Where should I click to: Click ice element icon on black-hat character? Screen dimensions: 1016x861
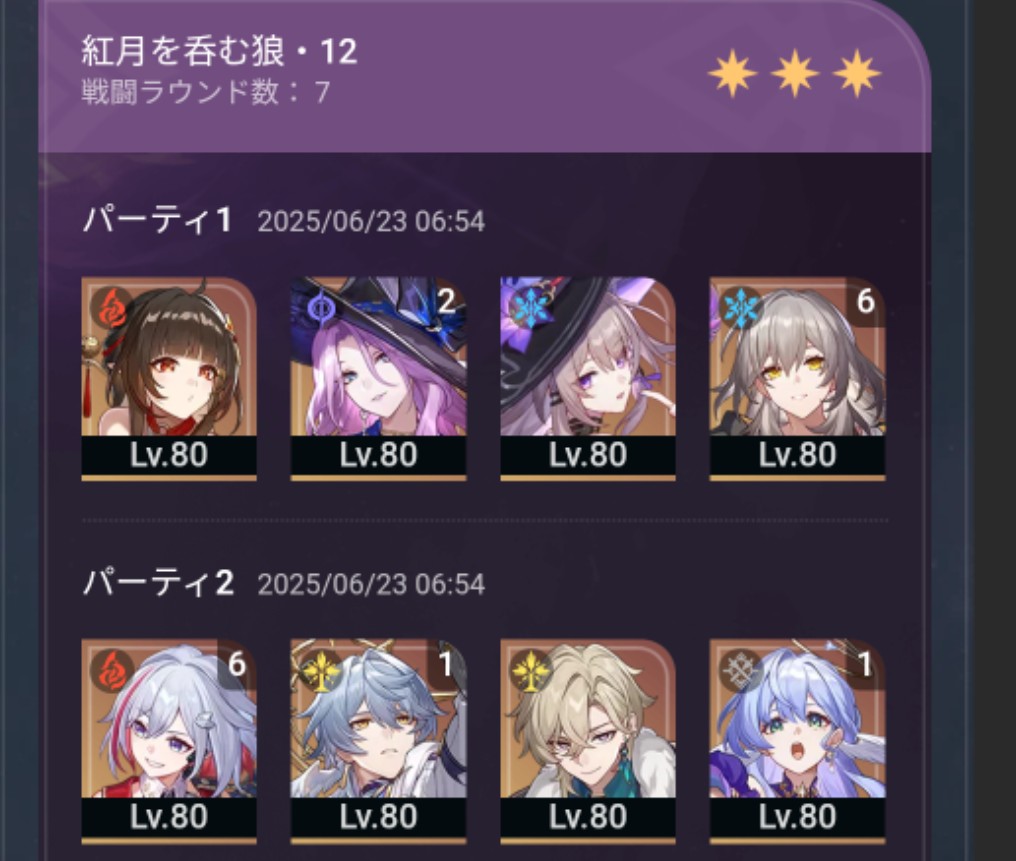[x=531, y=308]
